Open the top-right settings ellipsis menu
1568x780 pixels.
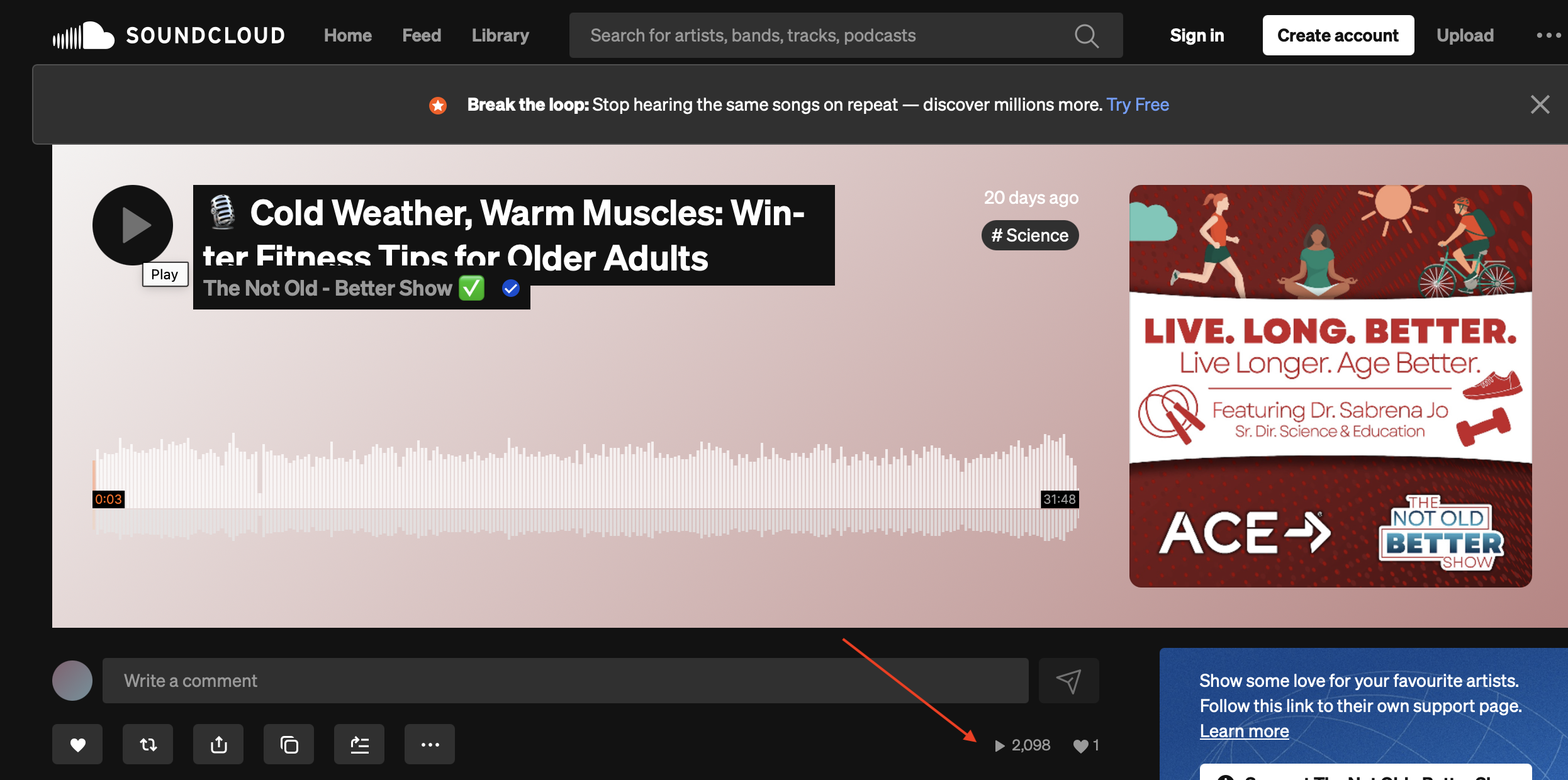(1548, 35)
